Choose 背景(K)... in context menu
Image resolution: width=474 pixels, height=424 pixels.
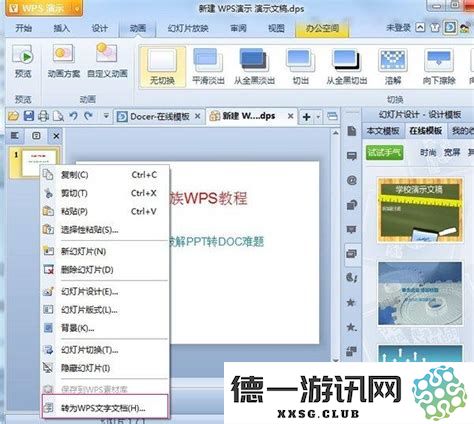[x=105, y=328]
